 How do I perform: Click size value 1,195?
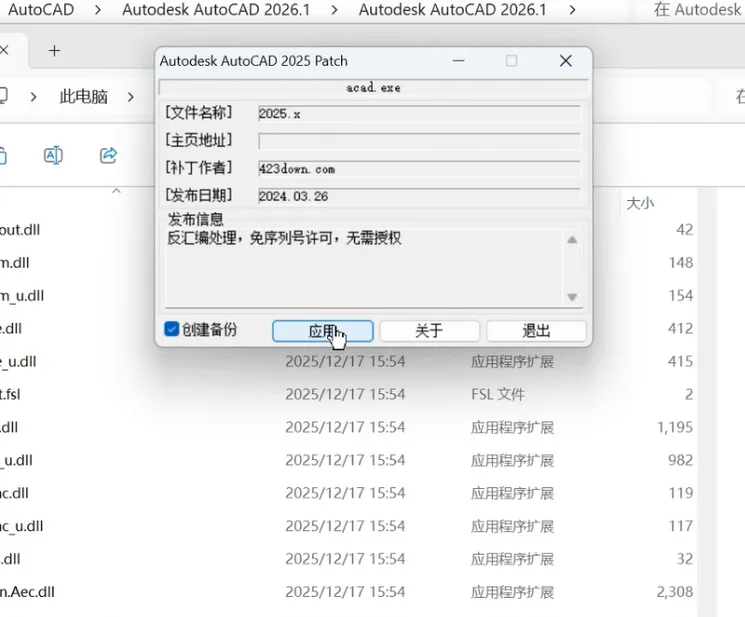pyautogui.click(x=675, y=427)
